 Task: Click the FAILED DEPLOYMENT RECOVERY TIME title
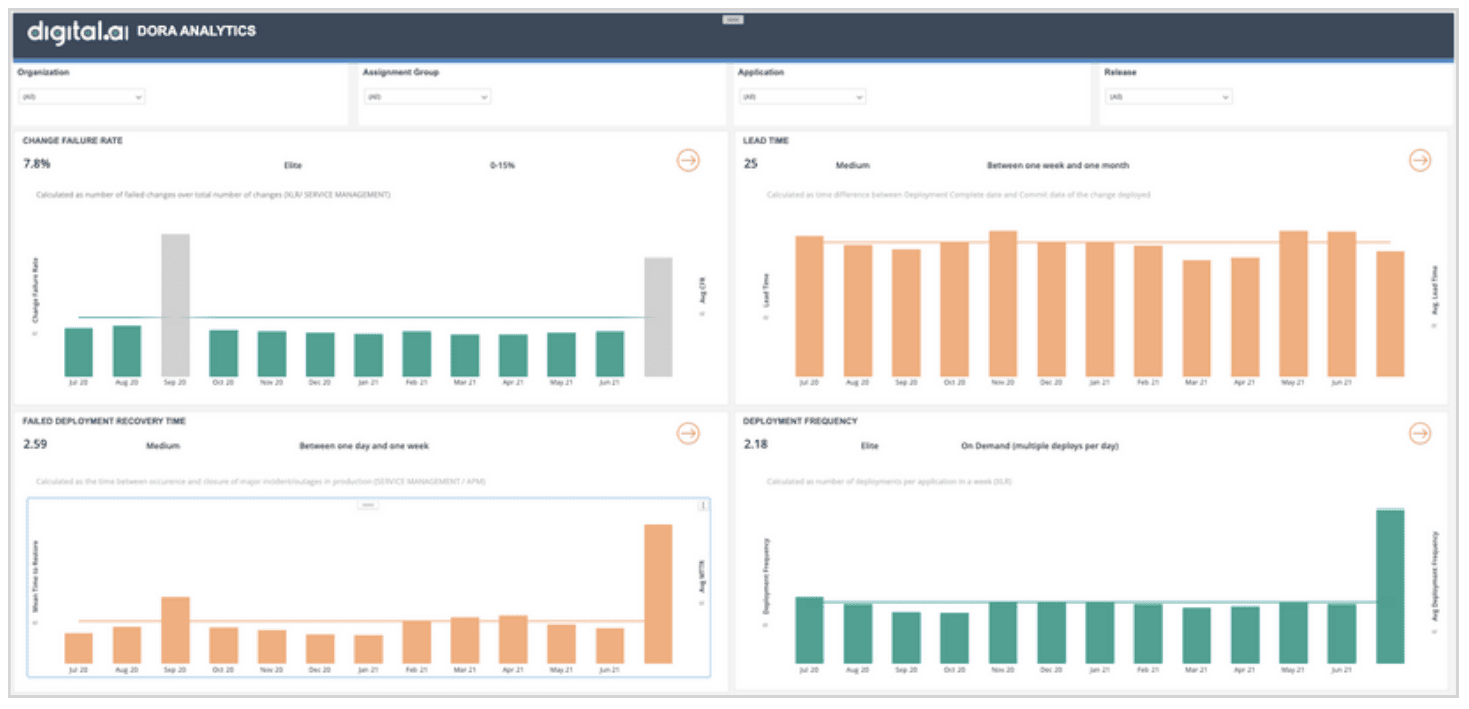click(104, 421)
